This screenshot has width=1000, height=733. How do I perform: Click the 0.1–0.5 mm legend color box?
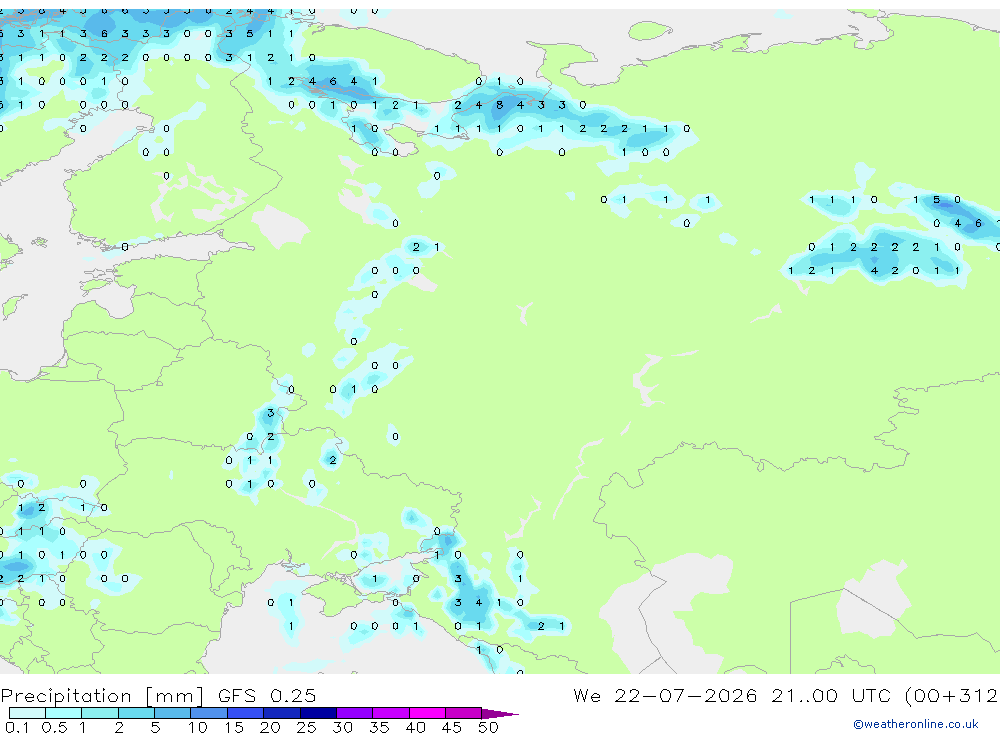click(27, 713)
